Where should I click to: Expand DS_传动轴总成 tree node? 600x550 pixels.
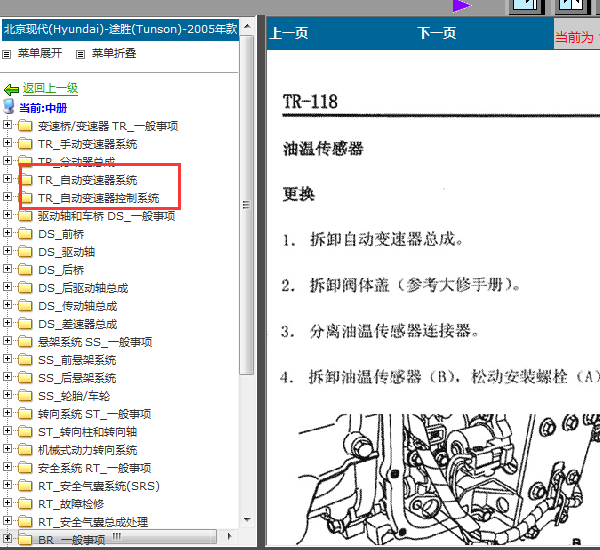[7, 304]
